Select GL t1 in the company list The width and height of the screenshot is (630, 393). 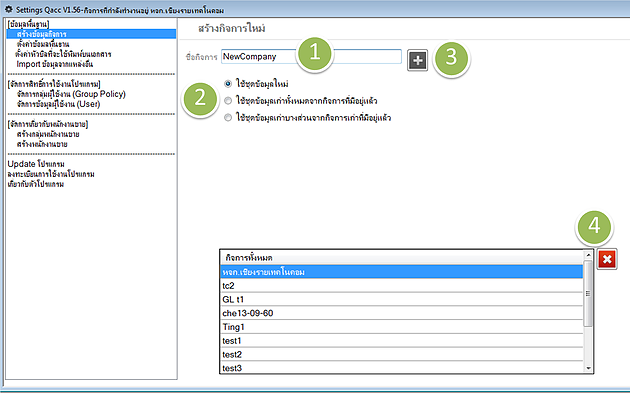tap(401, 299)
